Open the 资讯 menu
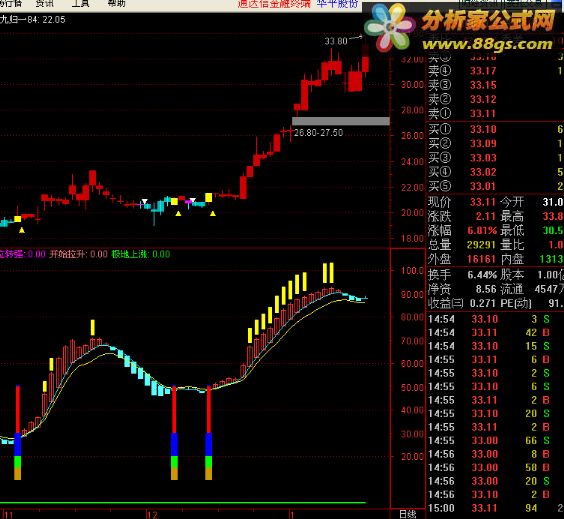 45,4
